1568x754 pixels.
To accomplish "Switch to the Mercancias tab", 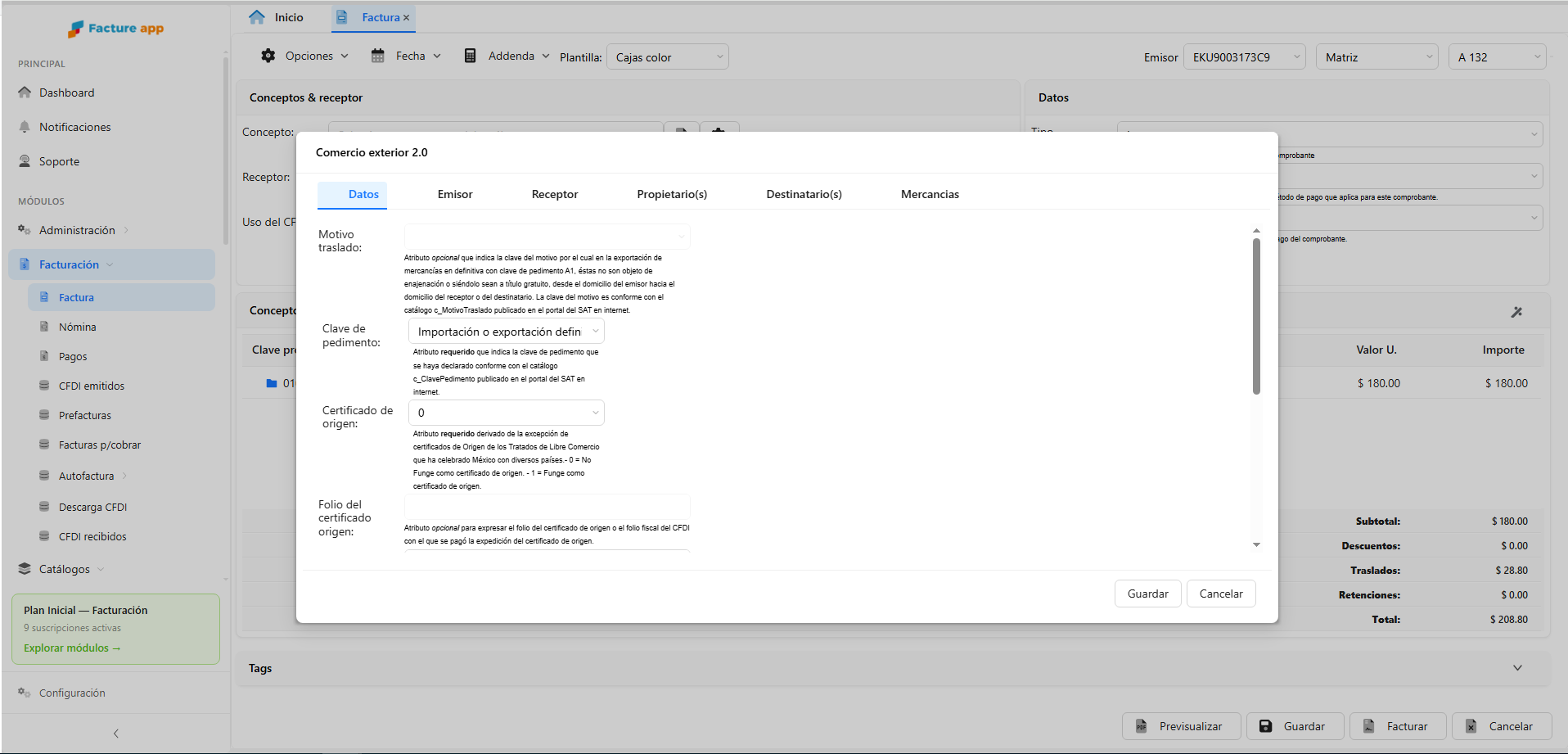I will click(x=930, y=195).
